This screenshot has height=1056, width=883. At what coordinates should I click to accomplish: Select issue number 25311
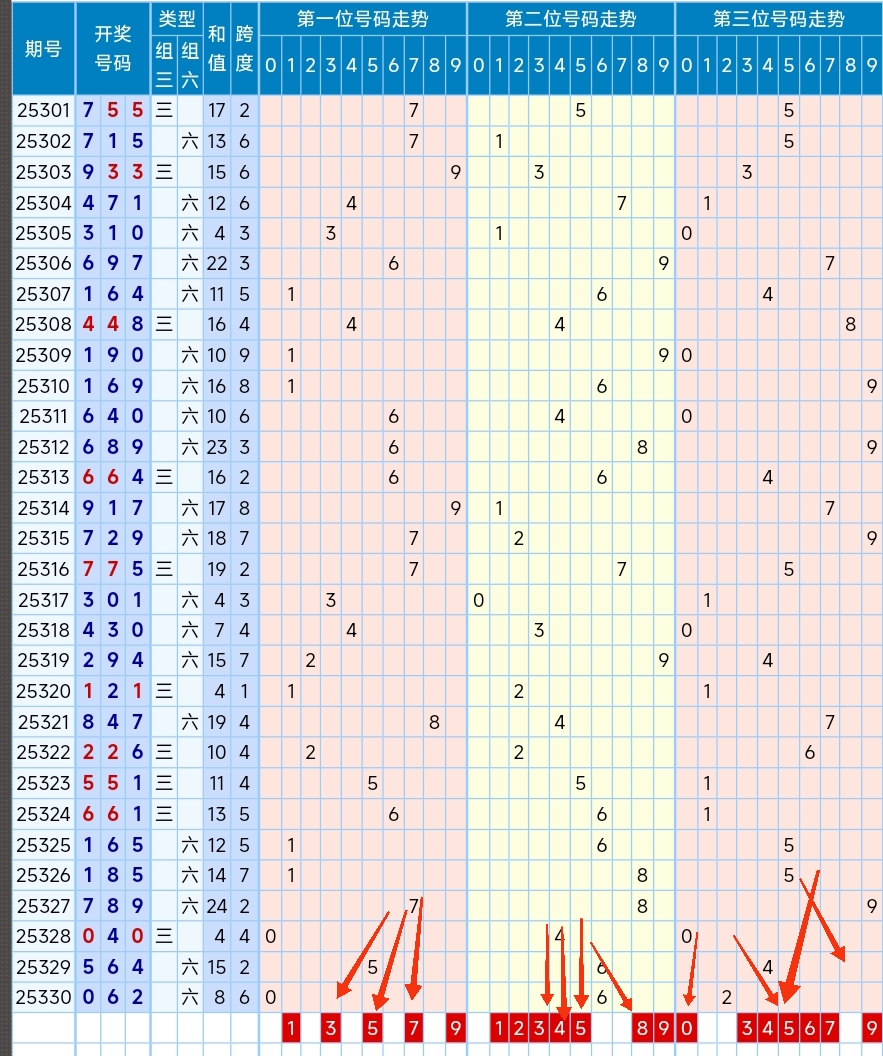coord(44,416)
